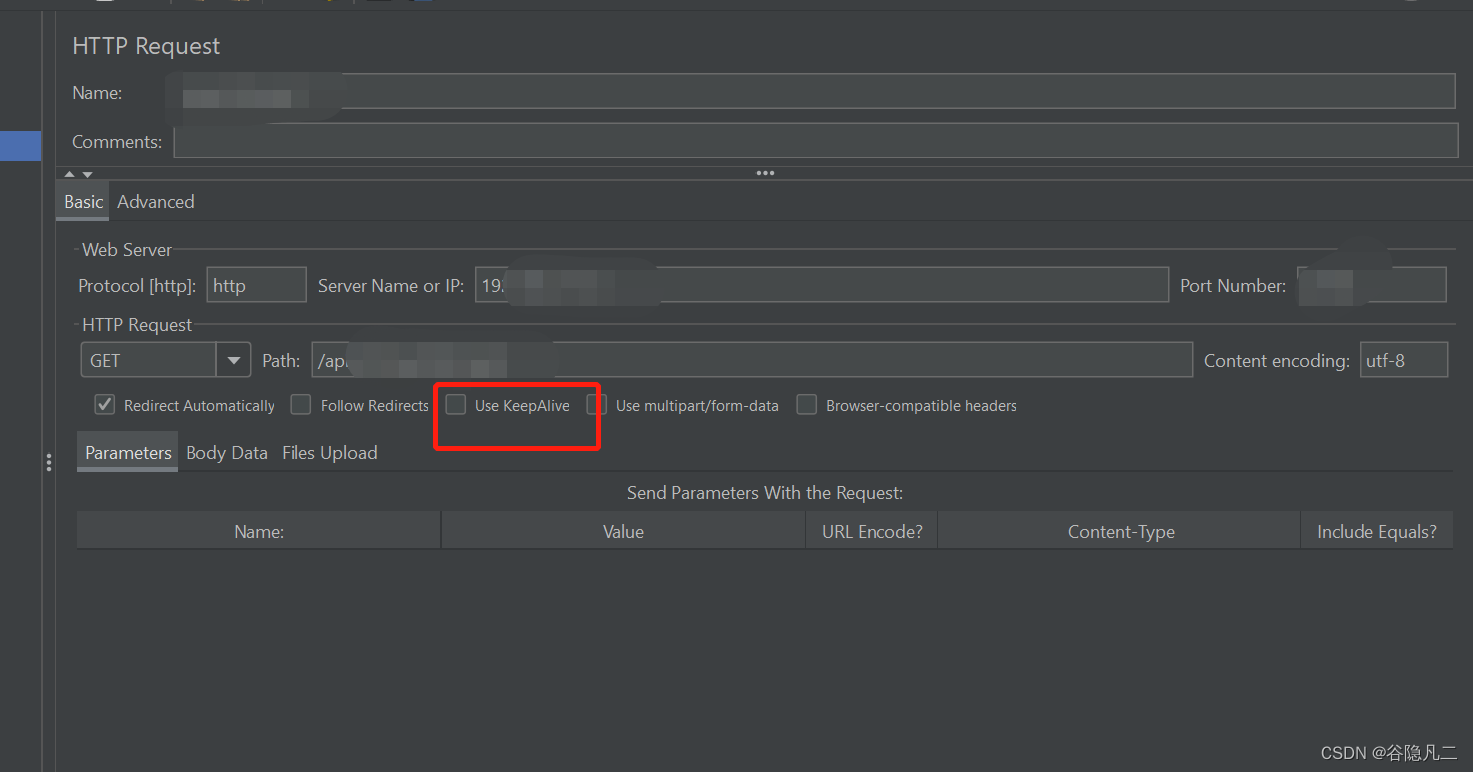Enable the Use KeepAlive checkbox
The image size is (1473, 772).
tap(456, 404)
